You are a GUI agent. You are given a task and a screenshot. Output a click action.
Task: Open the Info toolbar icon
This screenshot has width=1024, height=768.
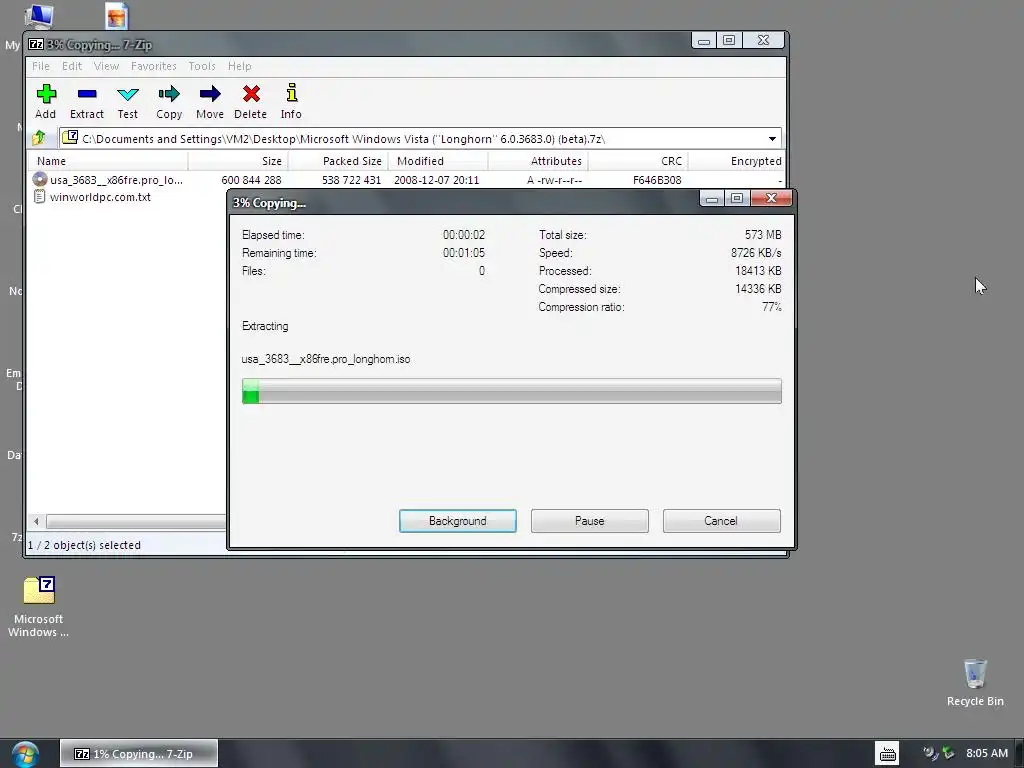click(291, 93)
